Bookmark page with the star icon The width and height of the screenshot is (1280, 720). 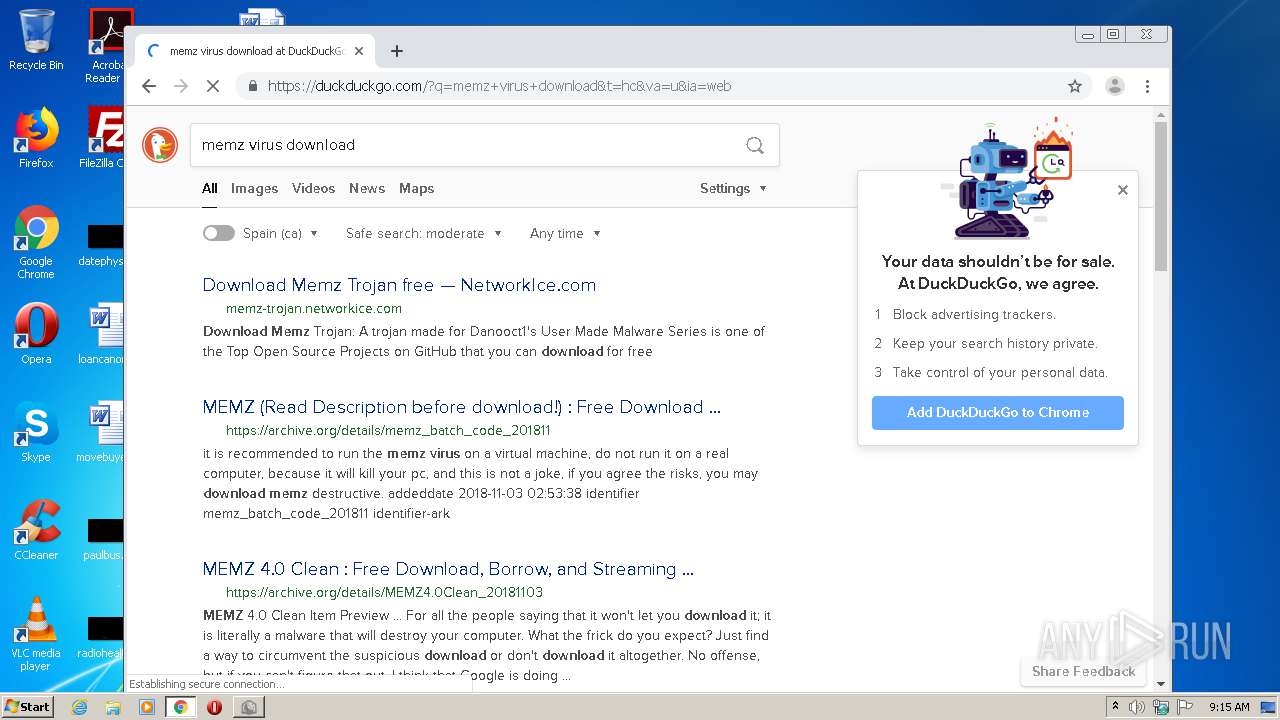click(1075, 86)
